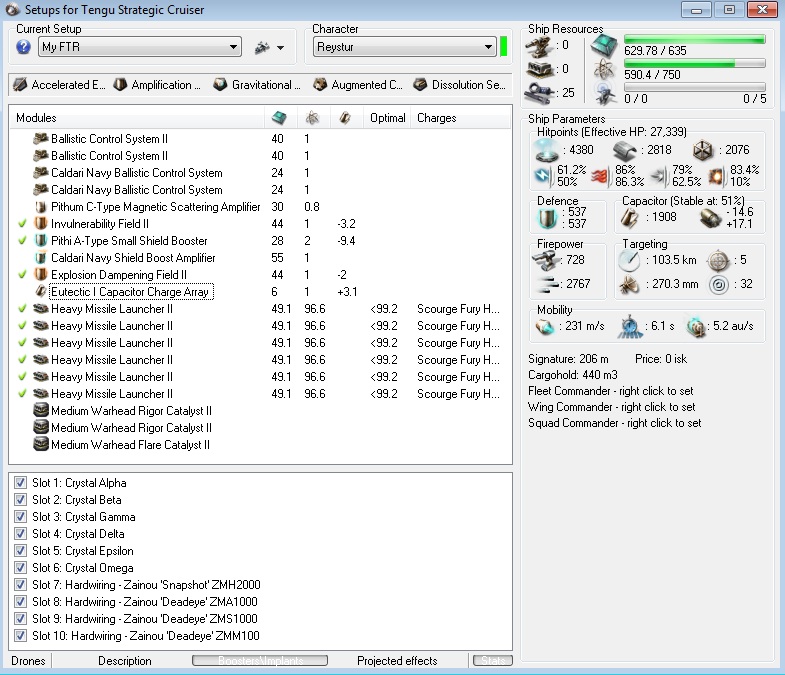The image size is (785, 675).
Task: Click the blue help question mark icon
Action: pos(24,47)
